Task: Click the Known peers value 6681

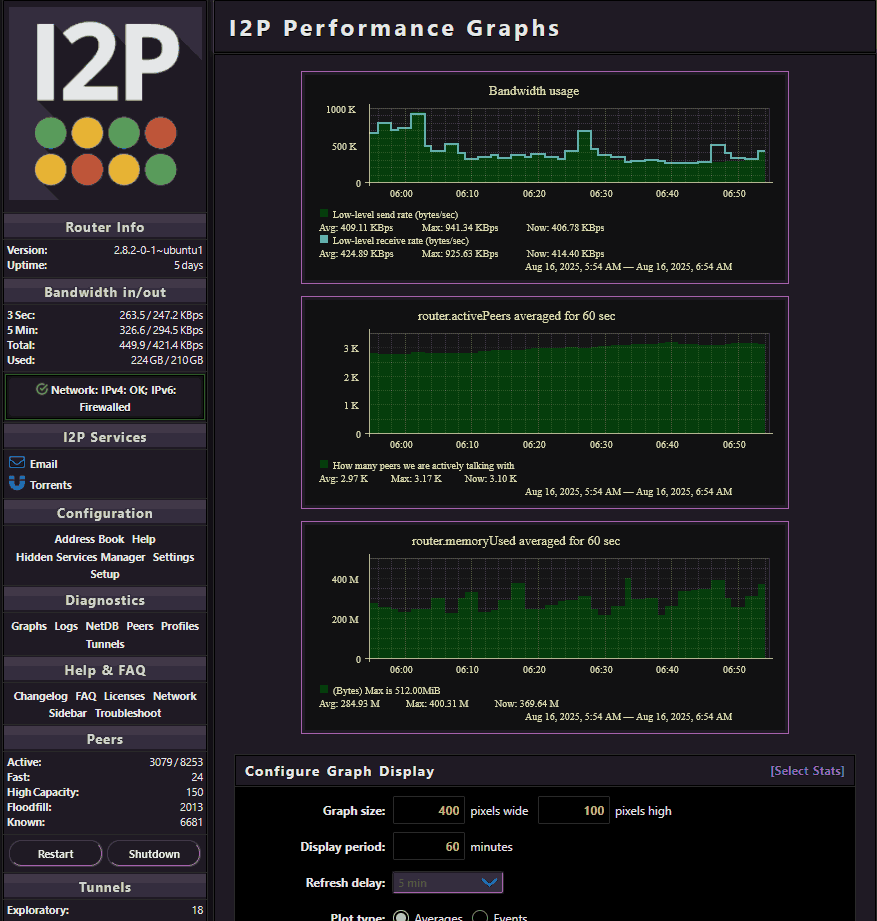Action: tap(191, 822)
